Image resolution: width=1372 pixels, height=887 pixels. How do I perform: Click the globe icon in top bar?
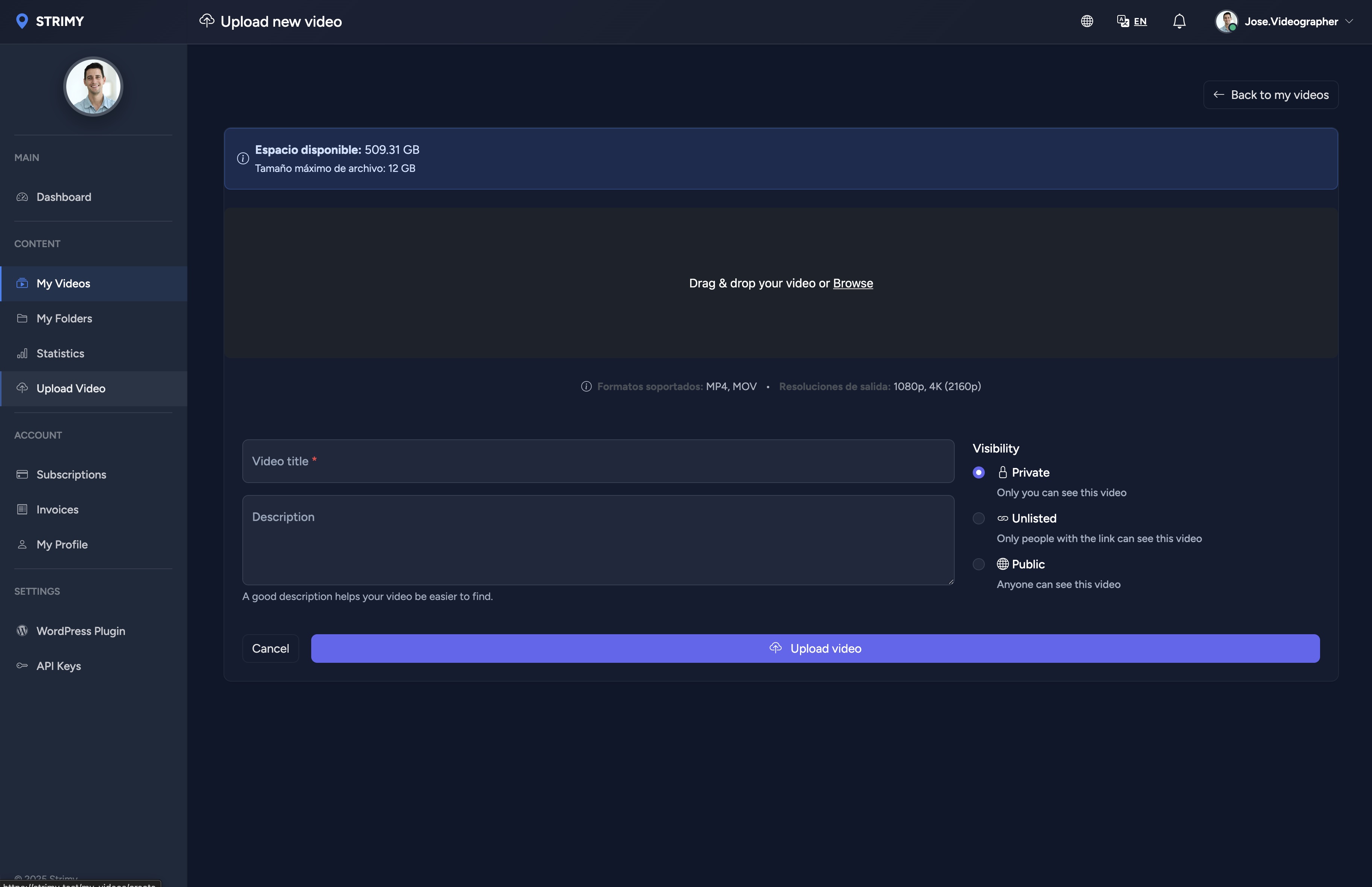click(x=1087, y=21)
